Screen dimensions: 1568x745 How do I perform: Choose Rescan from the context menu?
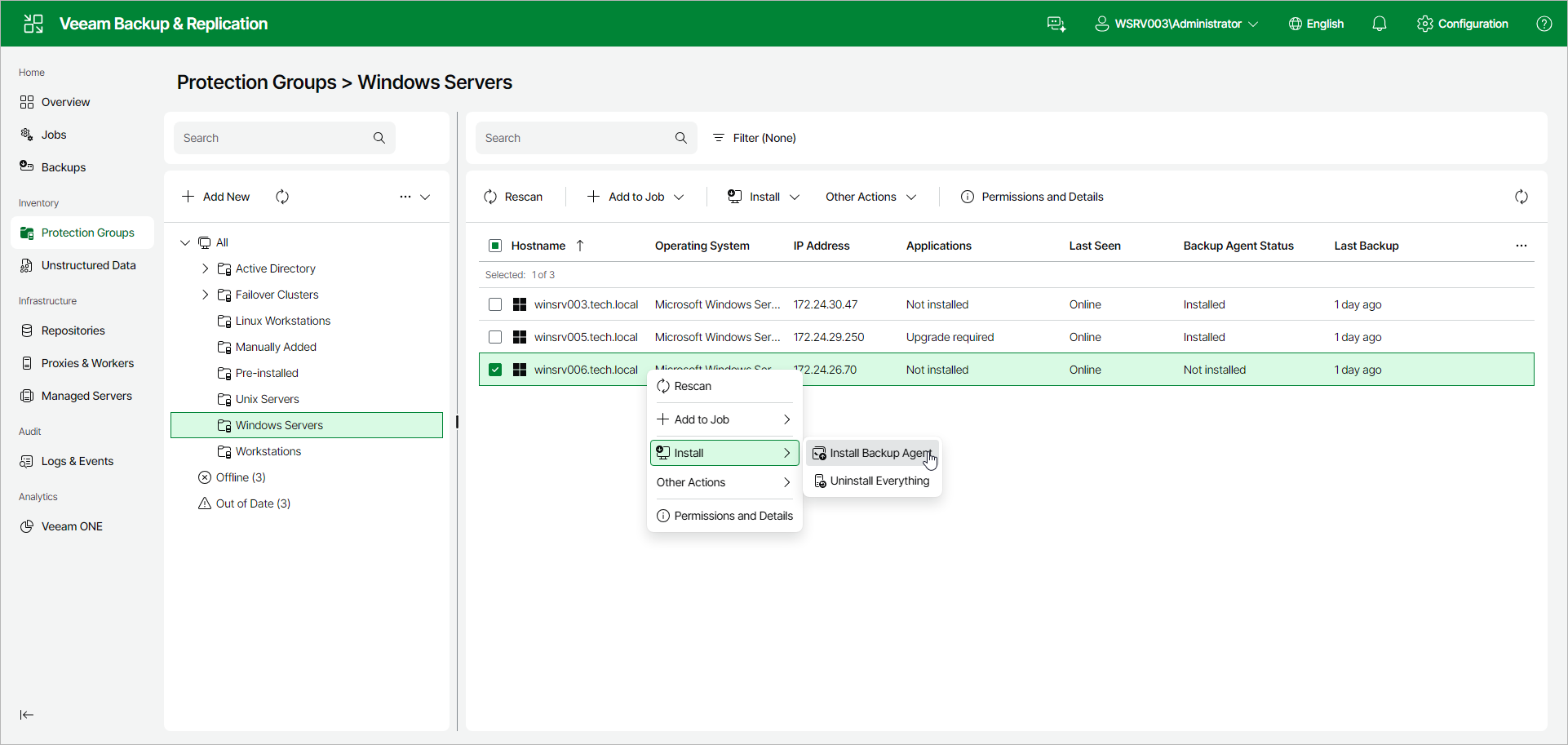pos(724,386)
